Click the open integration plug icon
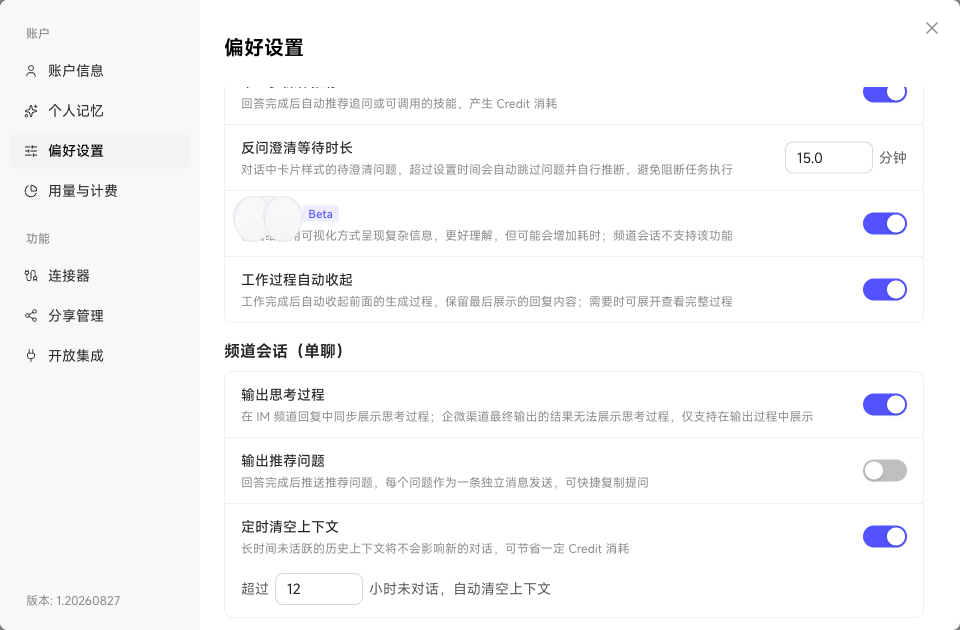 [x=31, y=356]
